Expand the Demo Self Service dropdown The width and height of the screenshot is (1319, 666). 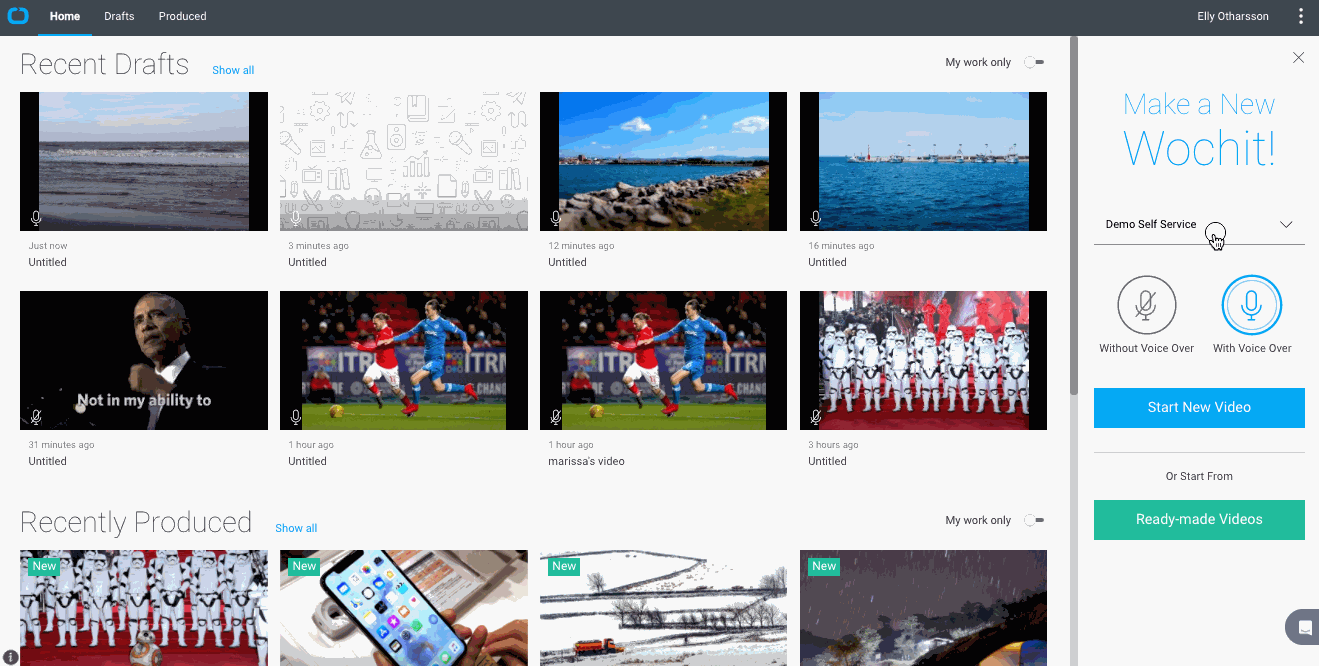click(x=1199, y=225)
